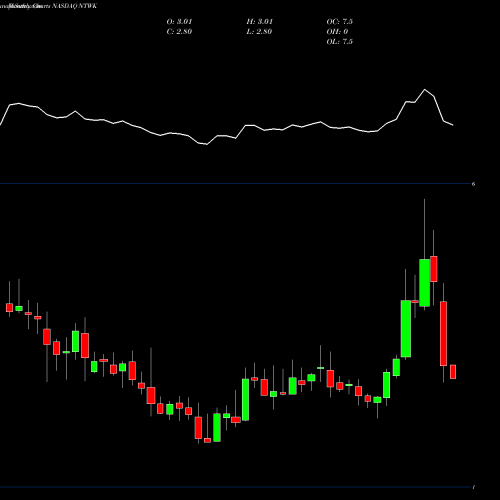The width and height of the screenshot is (500, 500).
Task: Click the 'OL: 7.5' reading
Action: coord(340,42)
